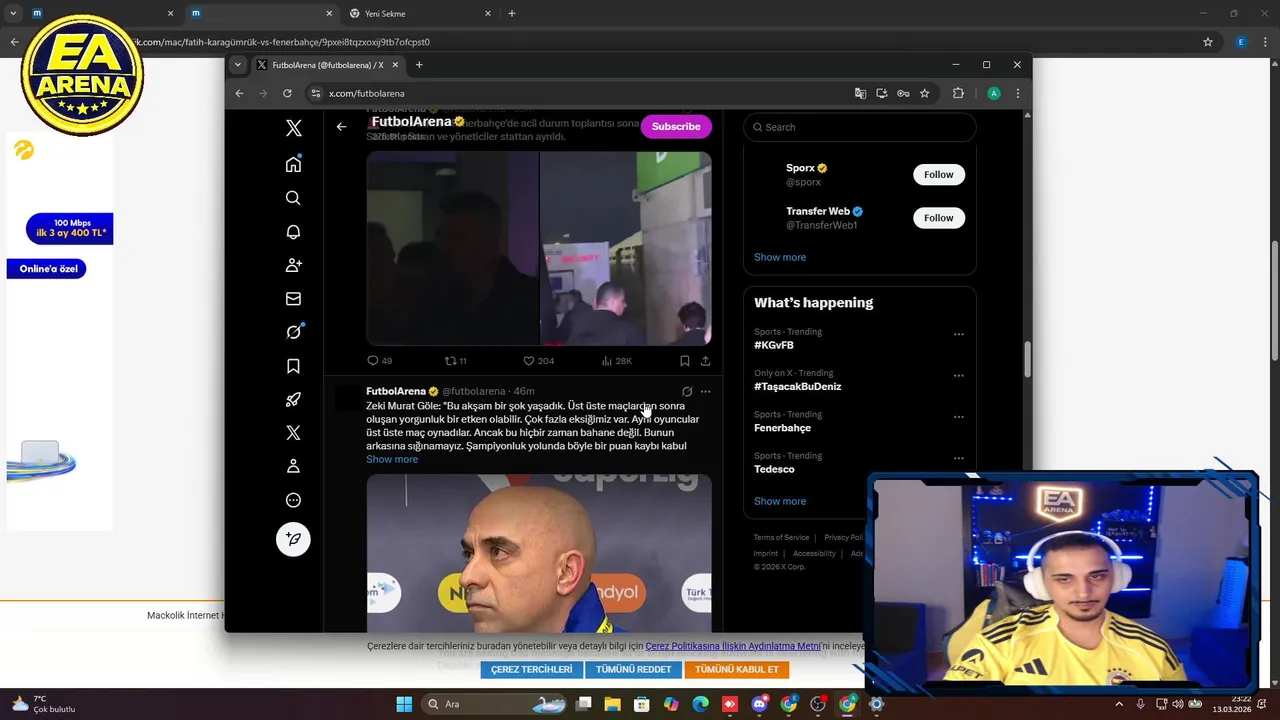
Task: Open Çerez Politikasına İlişkin Aydınlatma Metni link
Action: pyautogui.click(x=733, y=646)
